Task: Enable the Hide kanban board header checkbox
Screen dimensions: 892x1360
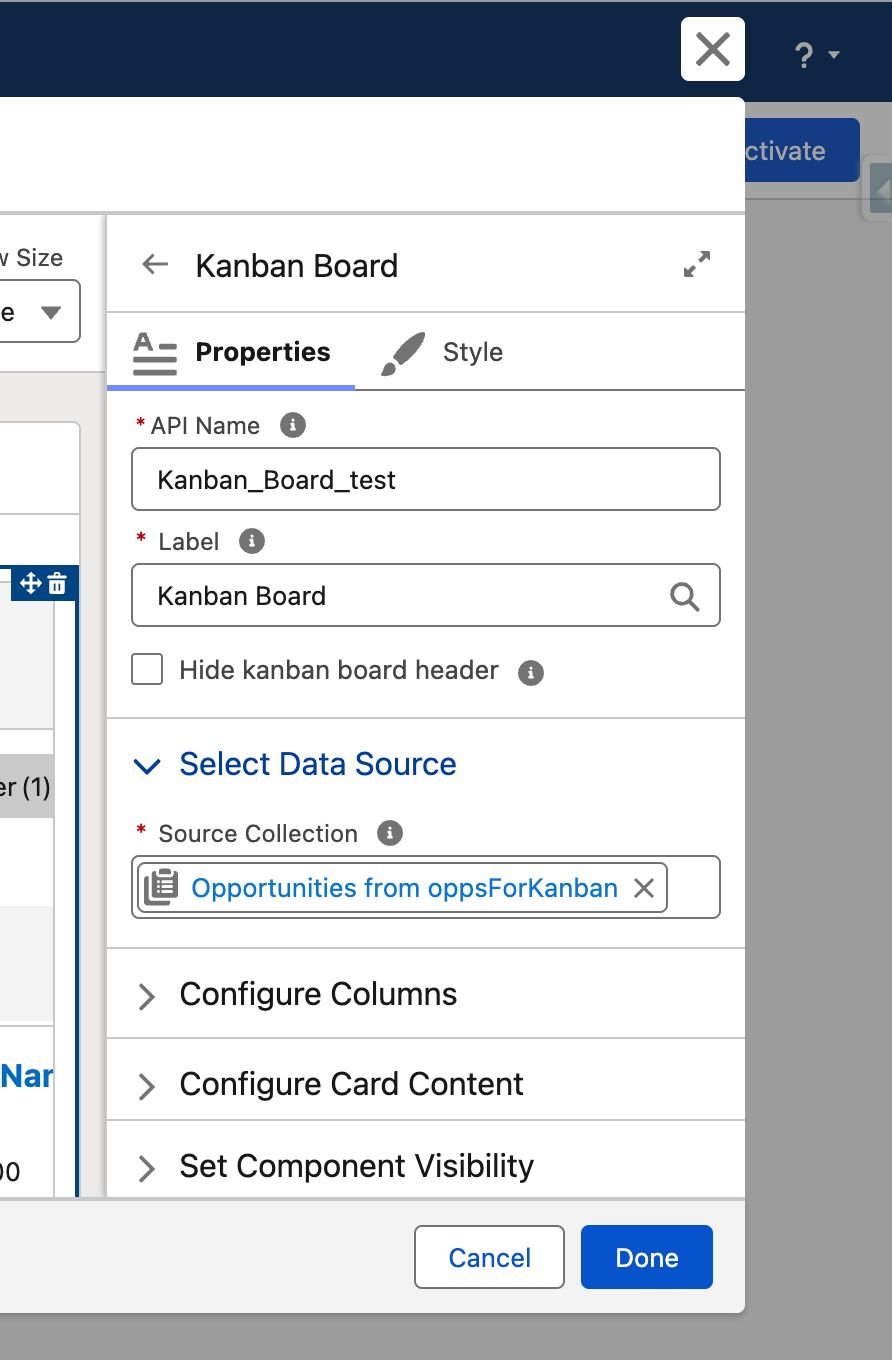Action: pos(147,670)
